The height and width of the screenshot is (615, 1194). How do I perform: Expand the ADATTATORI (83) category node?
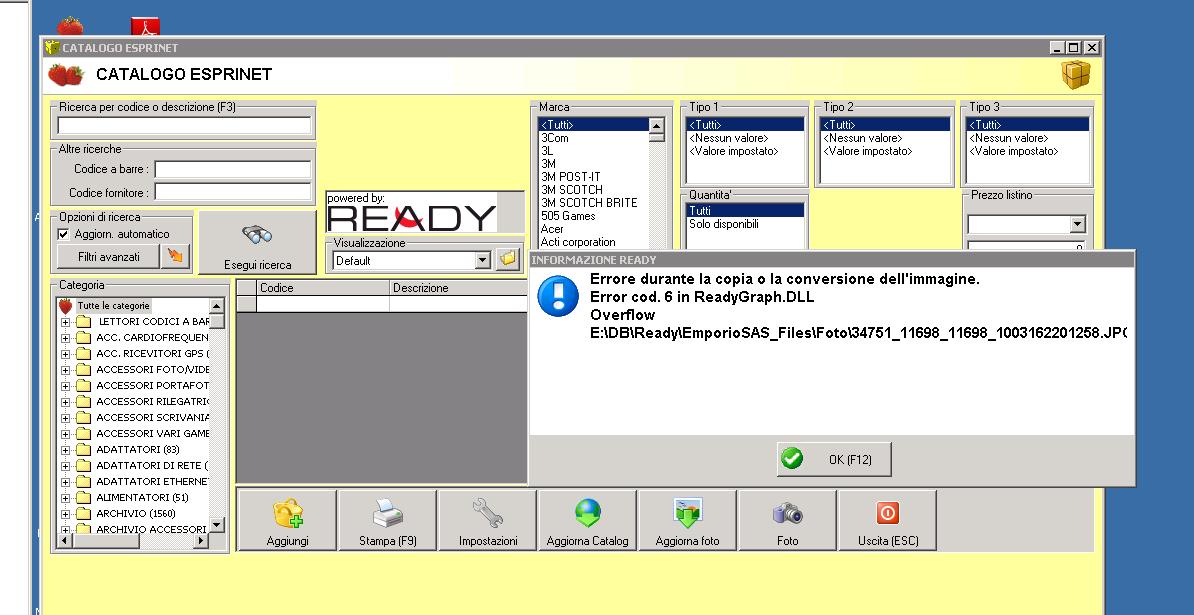coord(65,450)
